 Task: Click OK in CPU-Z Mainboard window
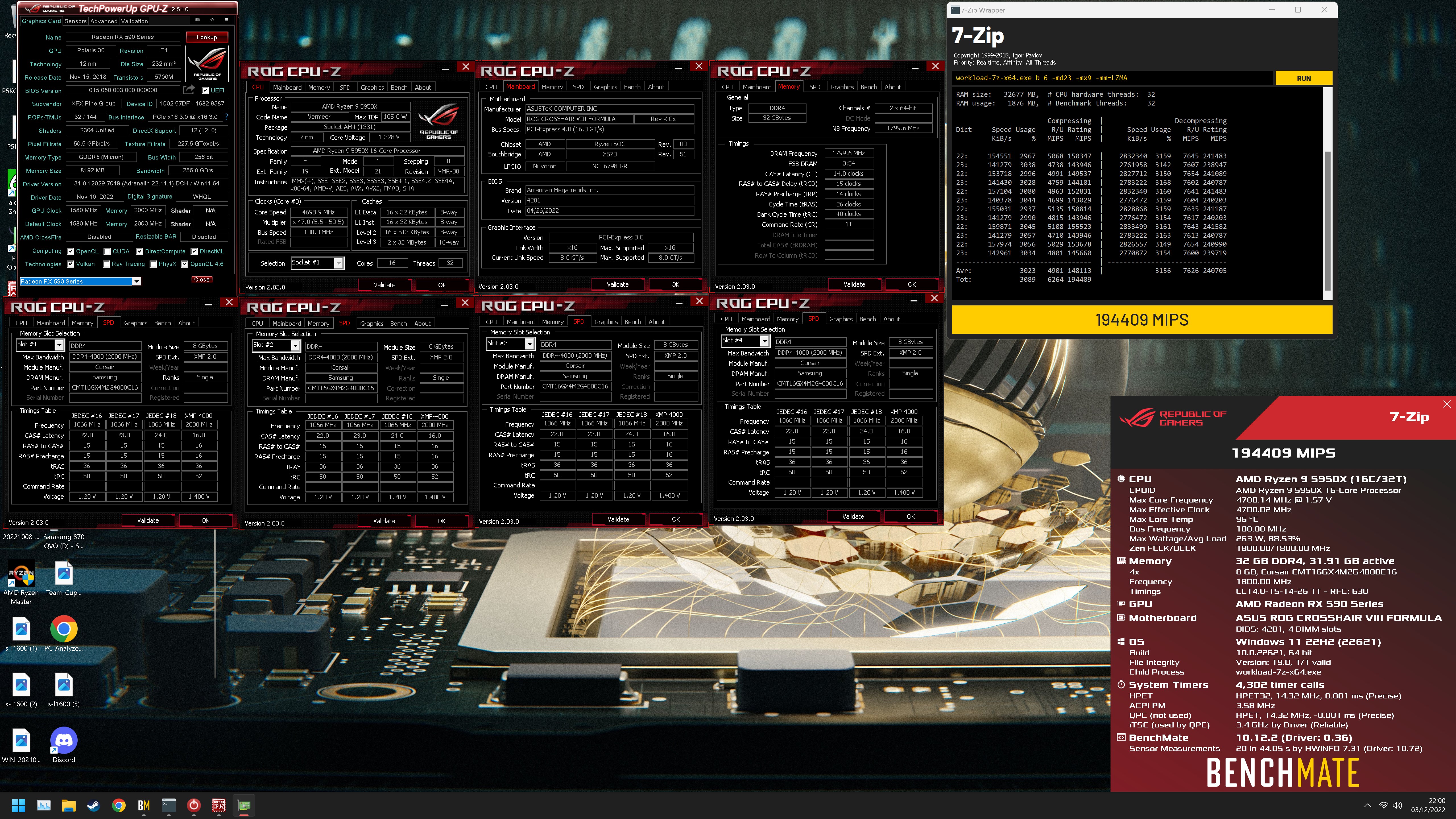point(675,284)
